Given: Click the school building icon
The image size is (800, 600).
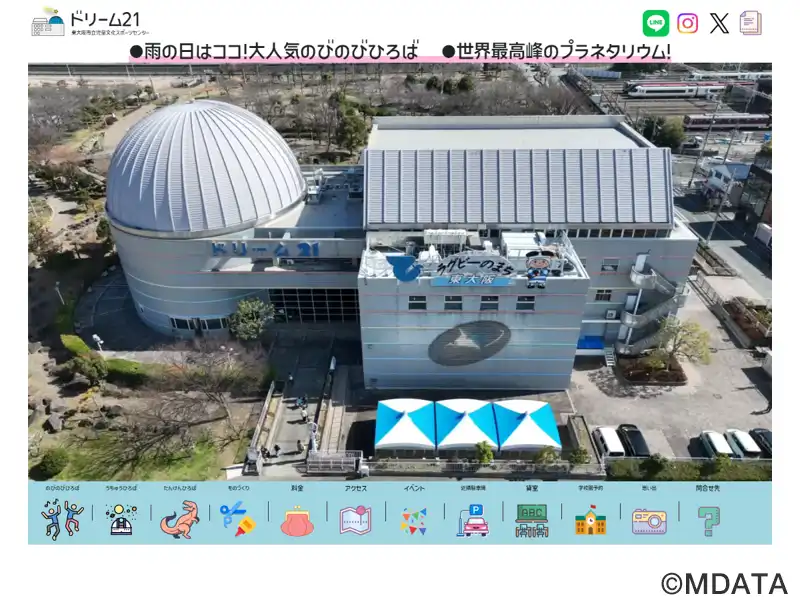Looking at the screenshot, I should pyautogui.click(x=590, y=520).
